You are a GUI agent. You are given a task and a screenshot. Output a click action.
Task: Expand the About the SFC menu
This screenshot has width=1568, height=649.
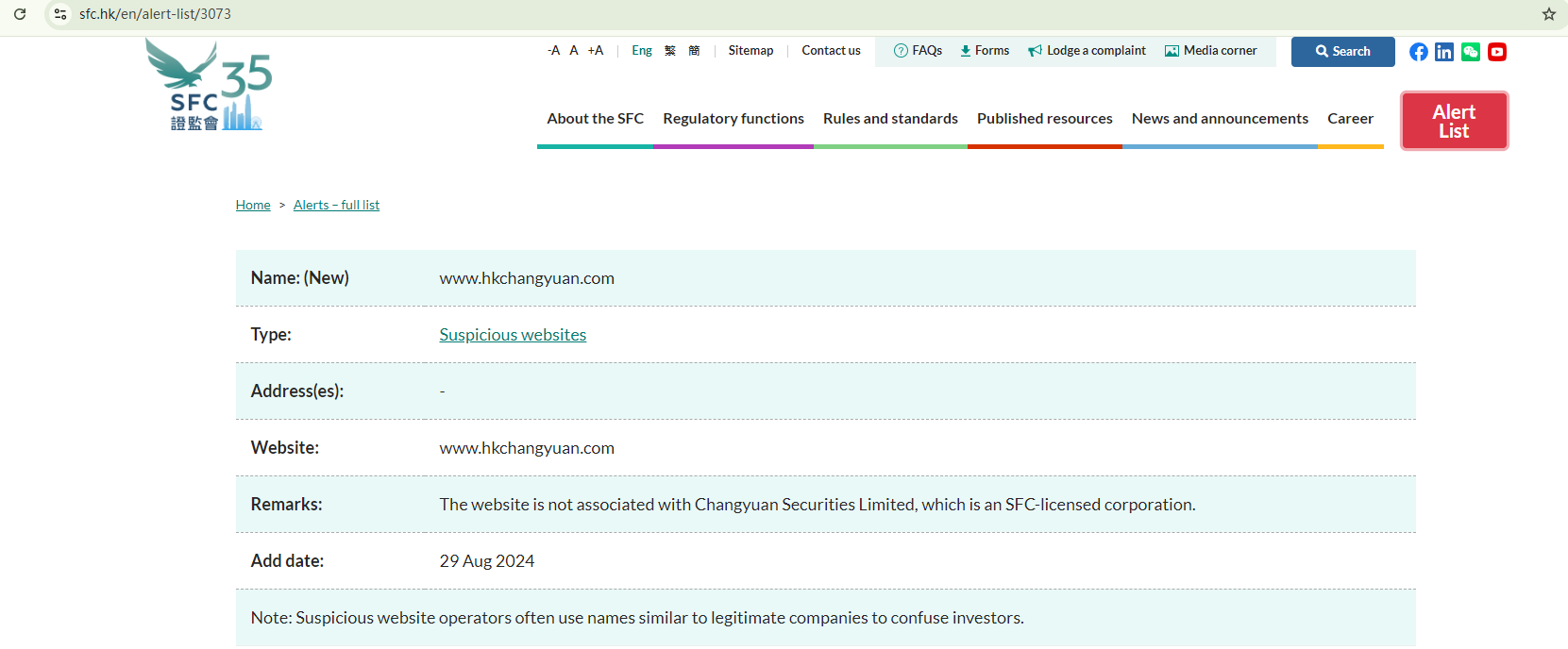click(x=595, y=119)
